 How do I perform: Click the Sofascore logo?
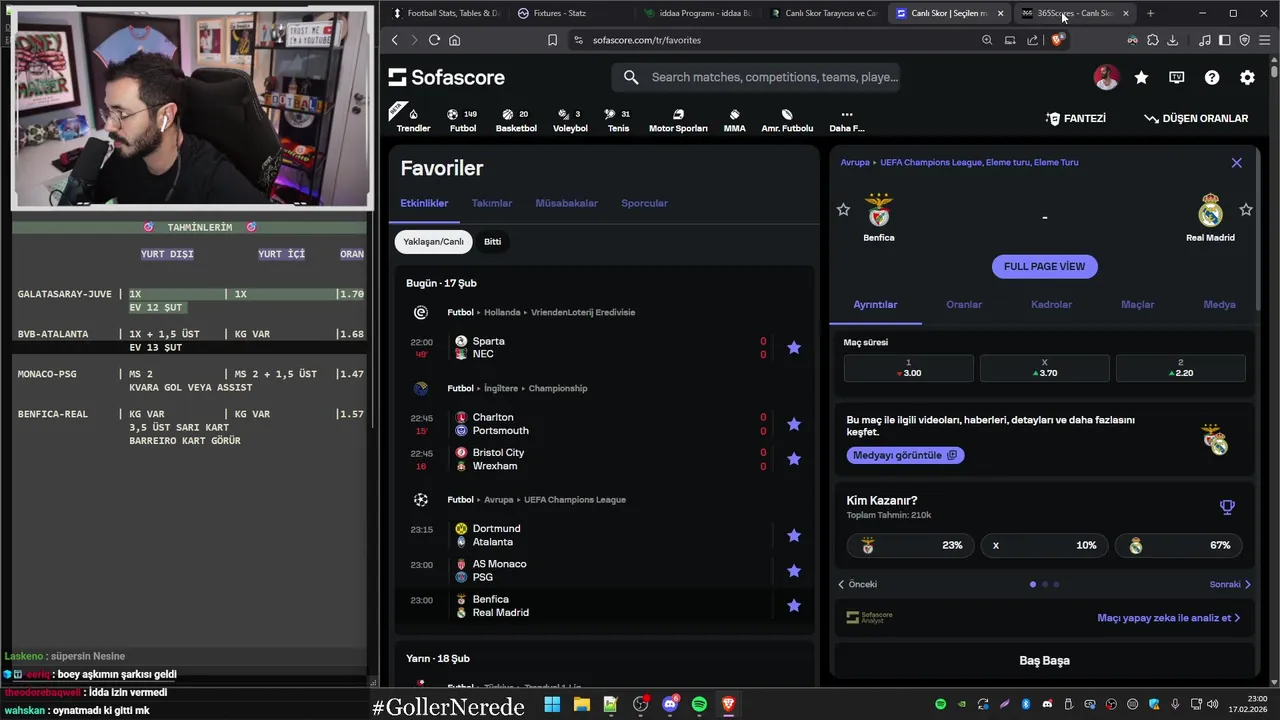point(446,77)
